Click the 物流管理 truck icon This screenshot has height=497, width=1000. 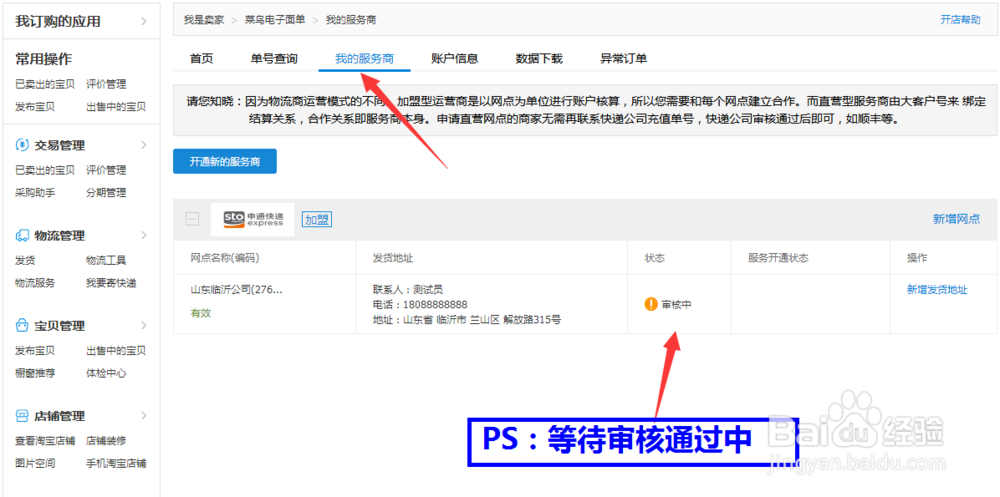(x=22, y=235)
